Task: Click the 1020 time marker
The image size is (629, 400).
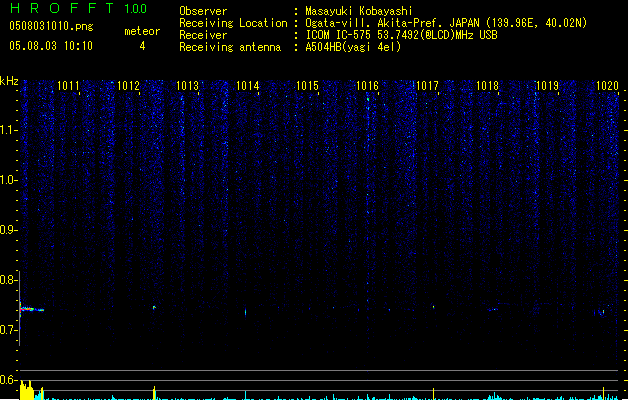Action: (607, 86)
